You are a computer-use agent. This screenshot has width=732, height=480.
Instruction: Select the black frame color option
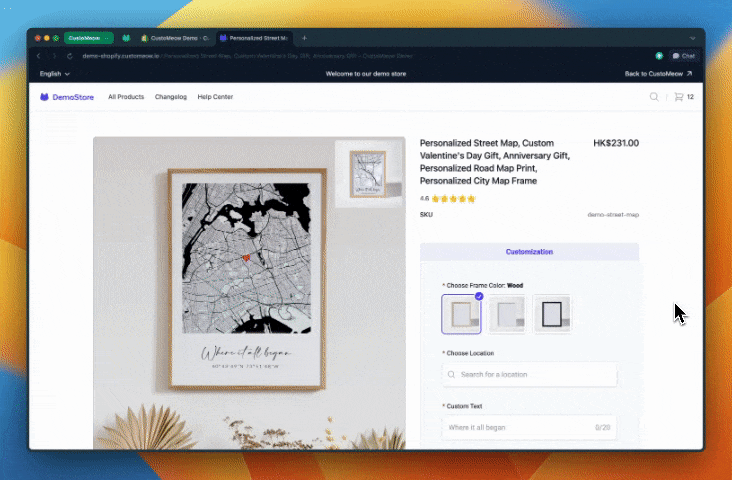point(552,314)
